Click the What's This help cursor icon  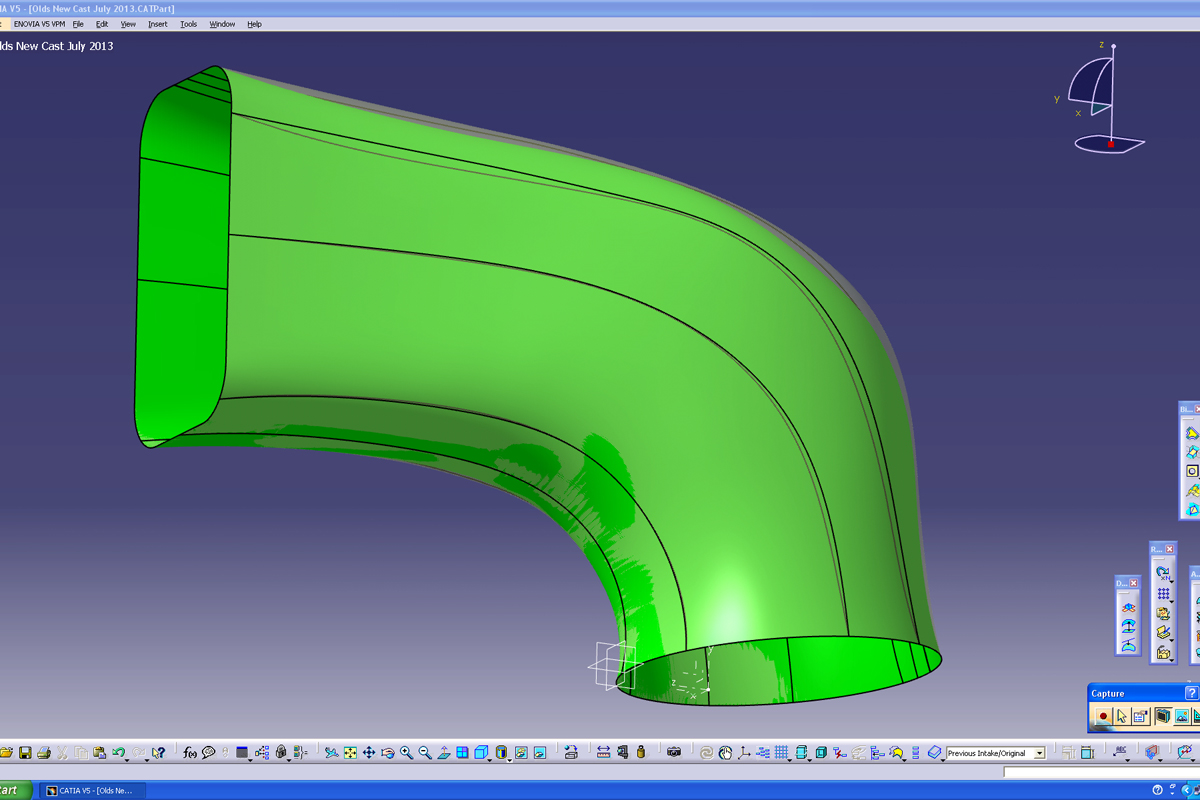point(158,752)
